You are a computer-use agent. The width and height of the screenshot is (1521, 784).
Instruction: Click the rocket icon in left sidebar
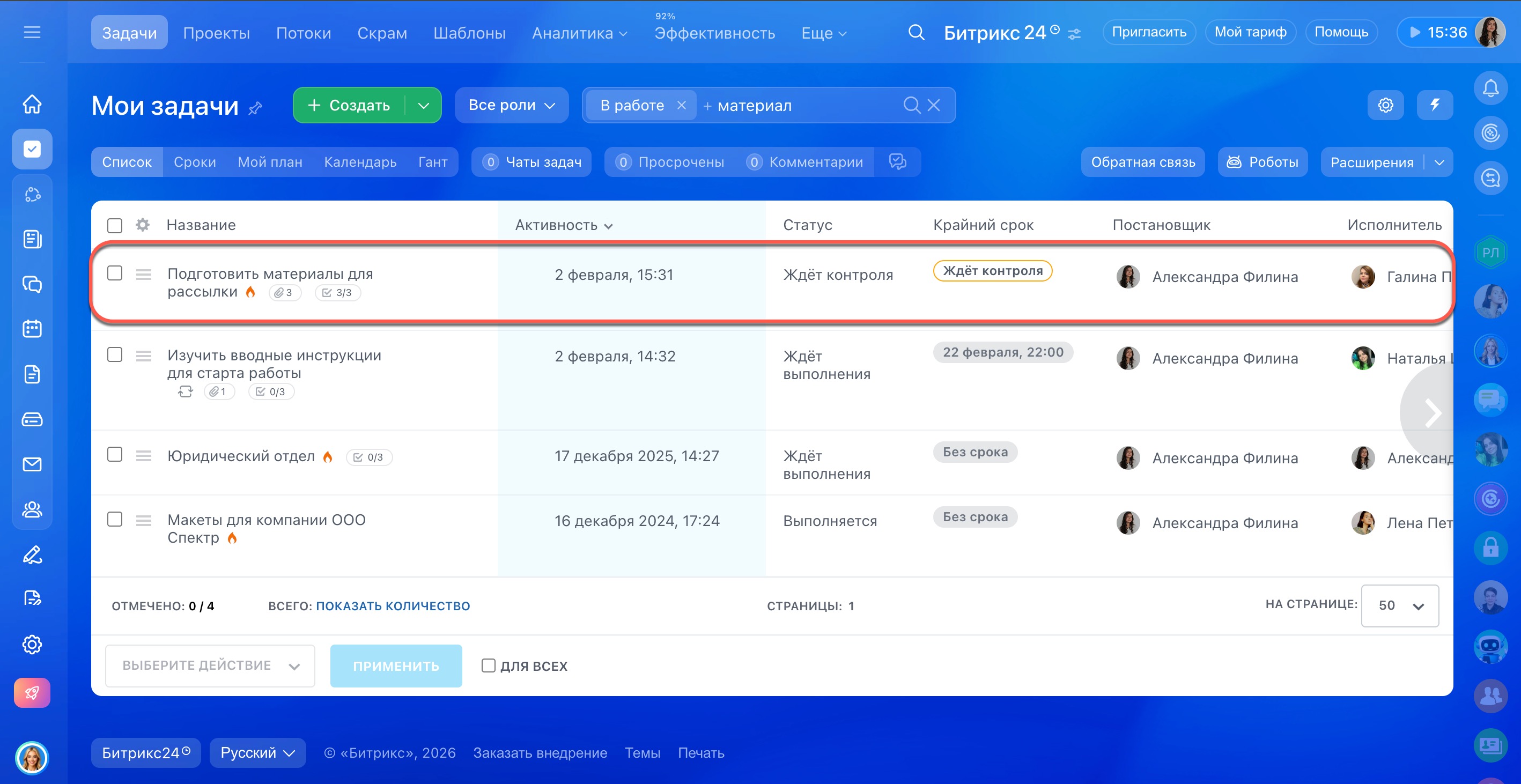[x=32, y=692]
